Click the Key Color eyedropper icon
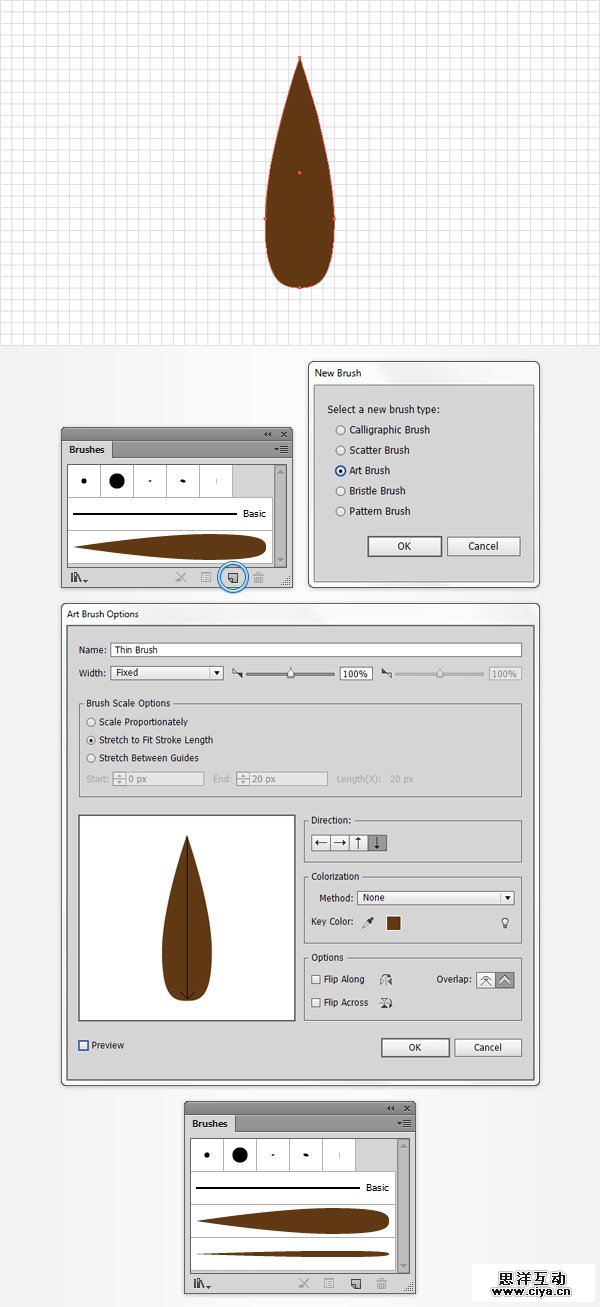This screenshot has width=600, height=1307. coord(368,923)
